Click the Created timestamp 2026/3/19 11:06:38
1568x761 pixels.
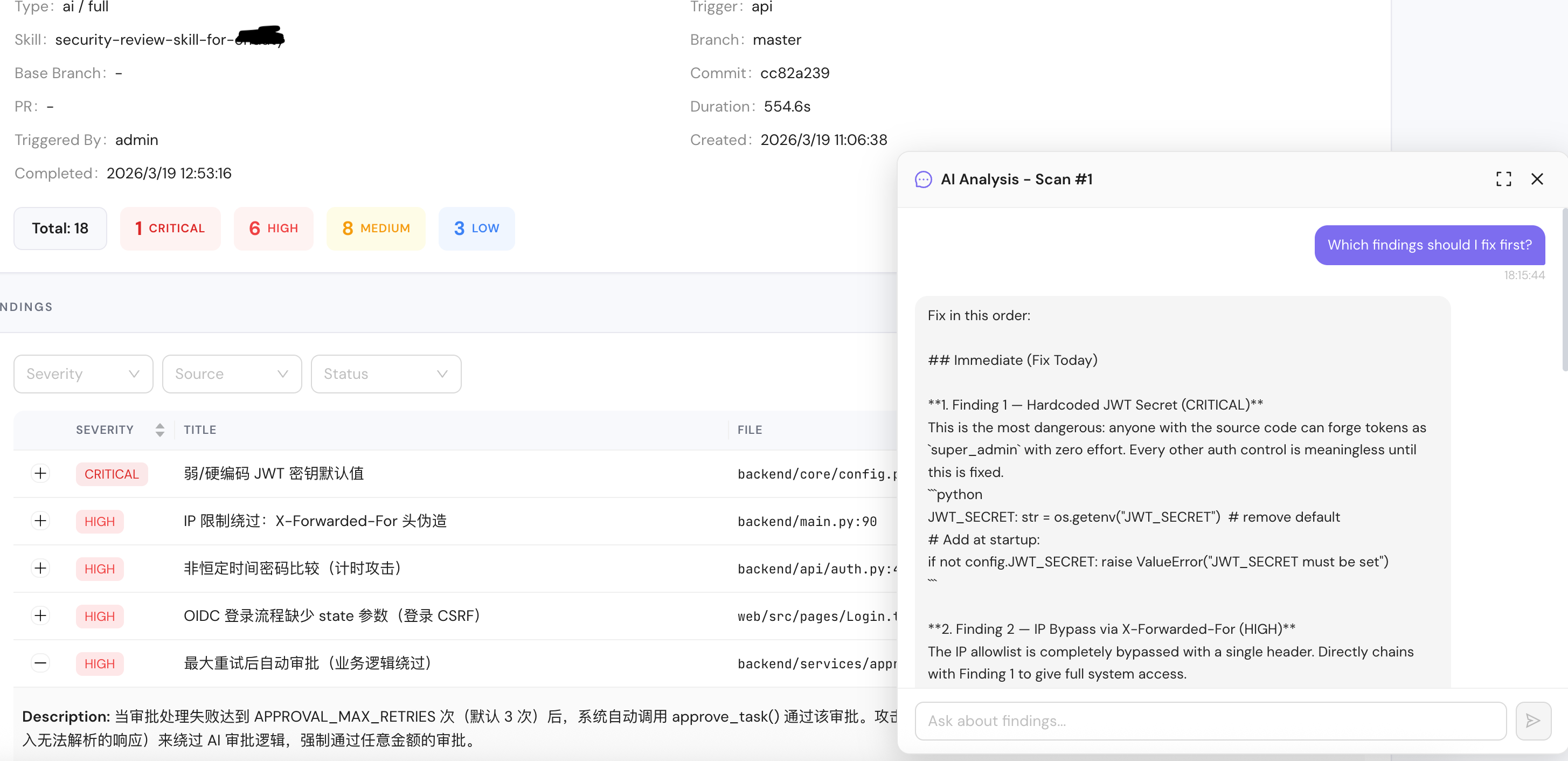pyautogui.click(x=823, y=140)
